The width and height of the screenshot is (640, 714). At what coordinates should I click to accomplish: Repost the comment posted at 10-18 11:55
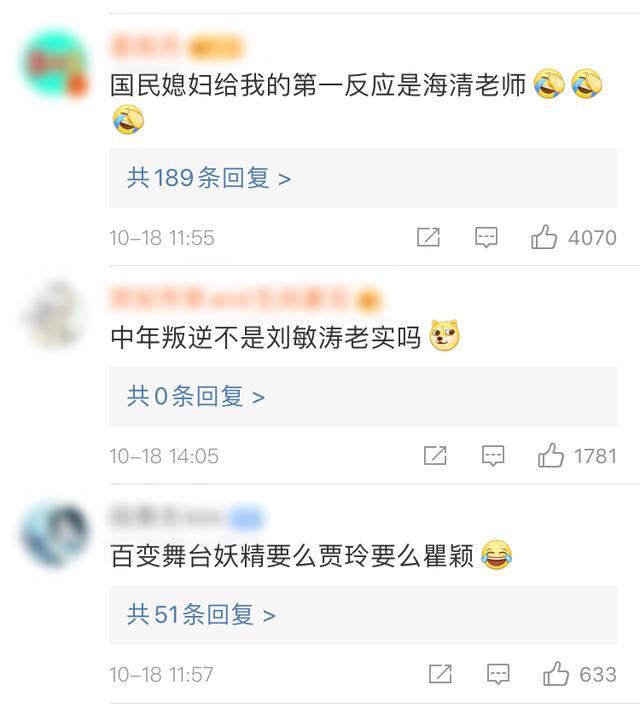[428, 237]
